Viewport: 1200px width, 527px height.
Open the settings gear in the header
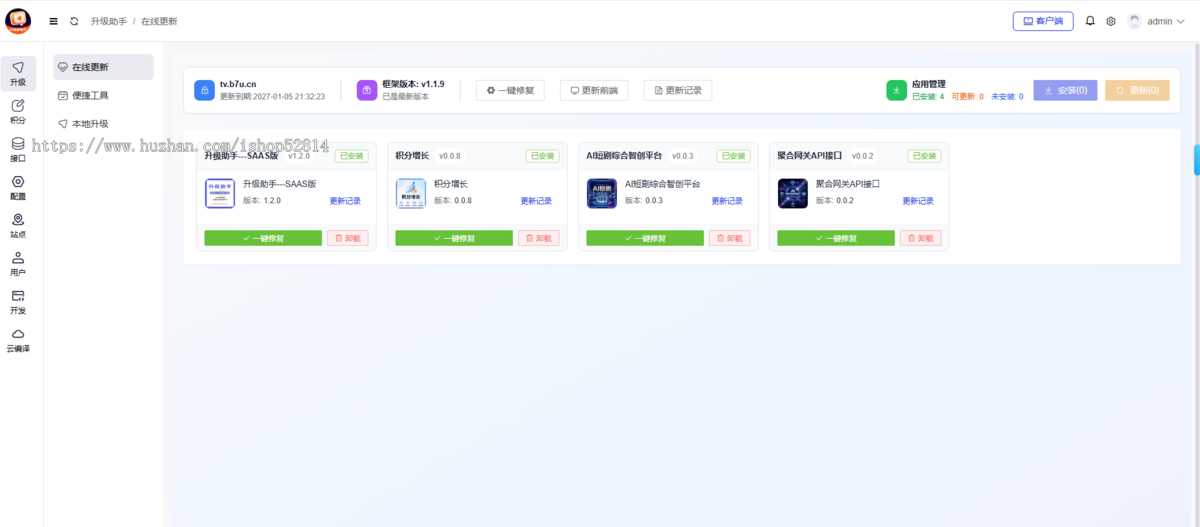click(x=1111, y=21)
